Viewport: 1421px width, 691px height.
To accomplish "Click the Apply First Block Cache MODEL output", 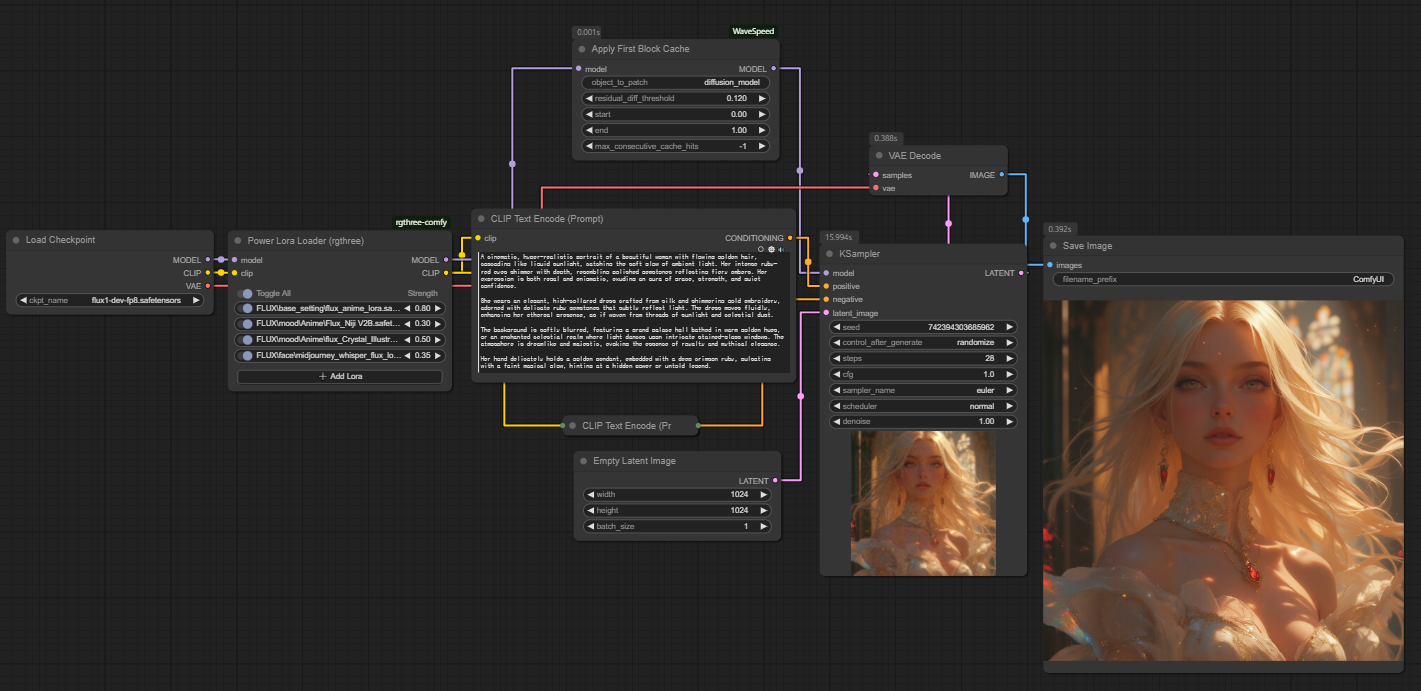I will 774,69.
